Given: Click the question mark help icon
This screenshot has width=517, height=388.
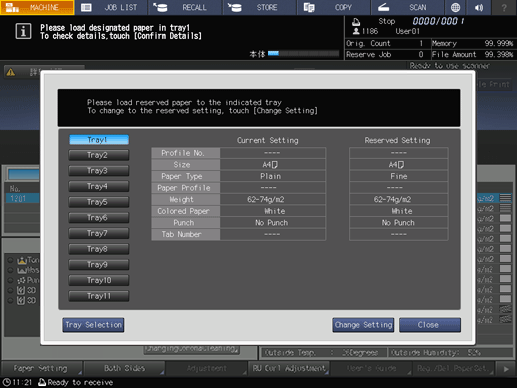Looking at the screenshot, I should (504, 7).
